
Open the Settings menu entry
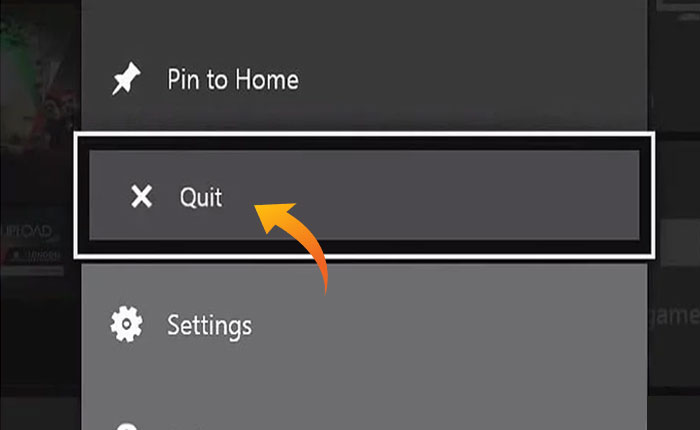(x=364, y=325)
